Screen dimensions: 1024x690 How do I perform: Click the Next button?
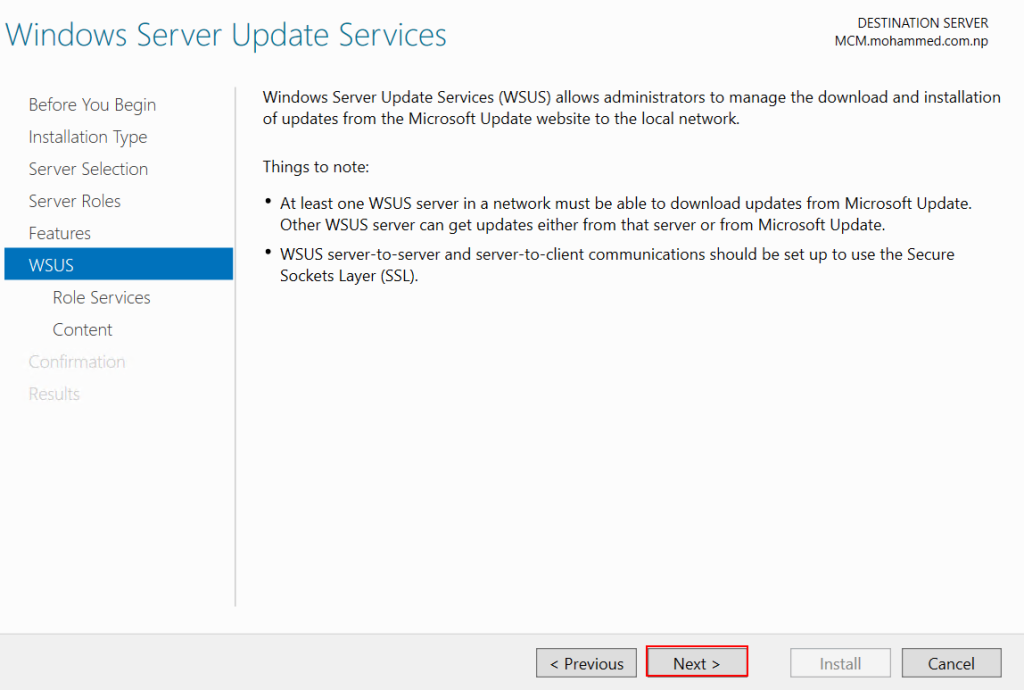[x=697, y=663]
